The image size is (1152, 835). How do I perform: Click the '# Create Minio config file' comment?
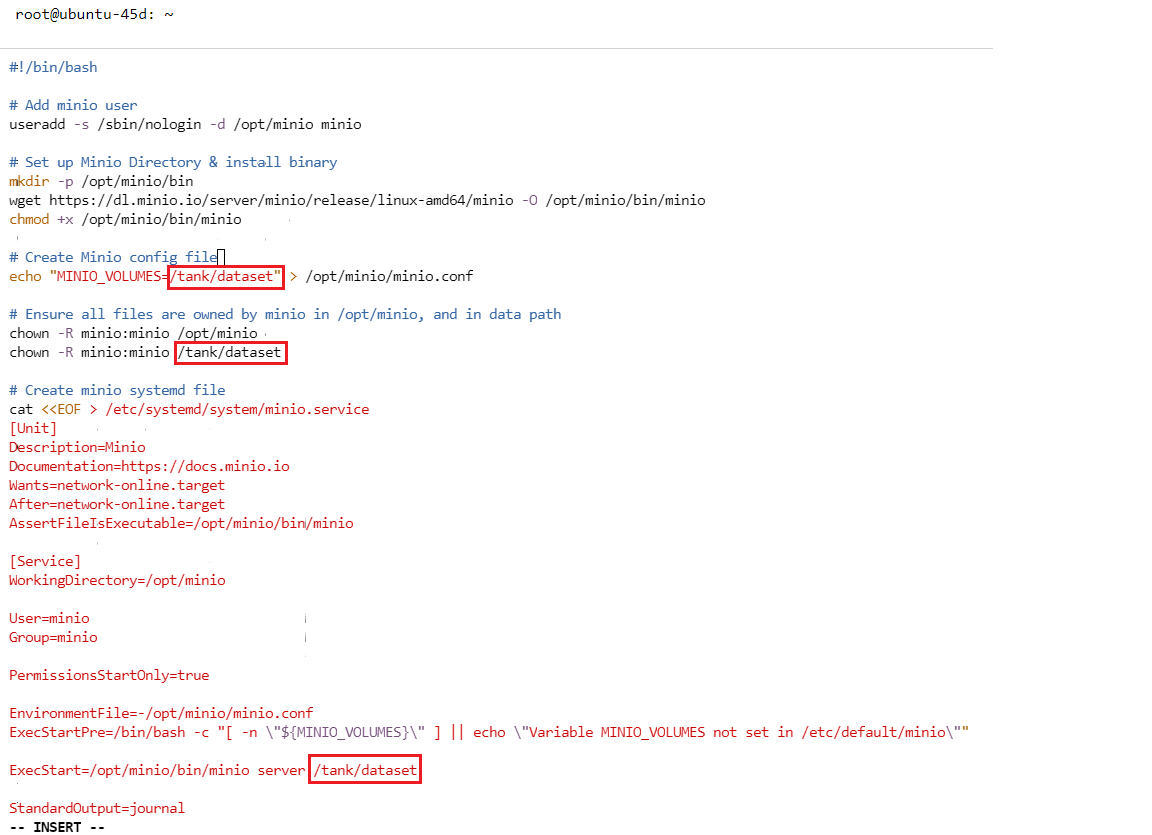click(113, 257)
